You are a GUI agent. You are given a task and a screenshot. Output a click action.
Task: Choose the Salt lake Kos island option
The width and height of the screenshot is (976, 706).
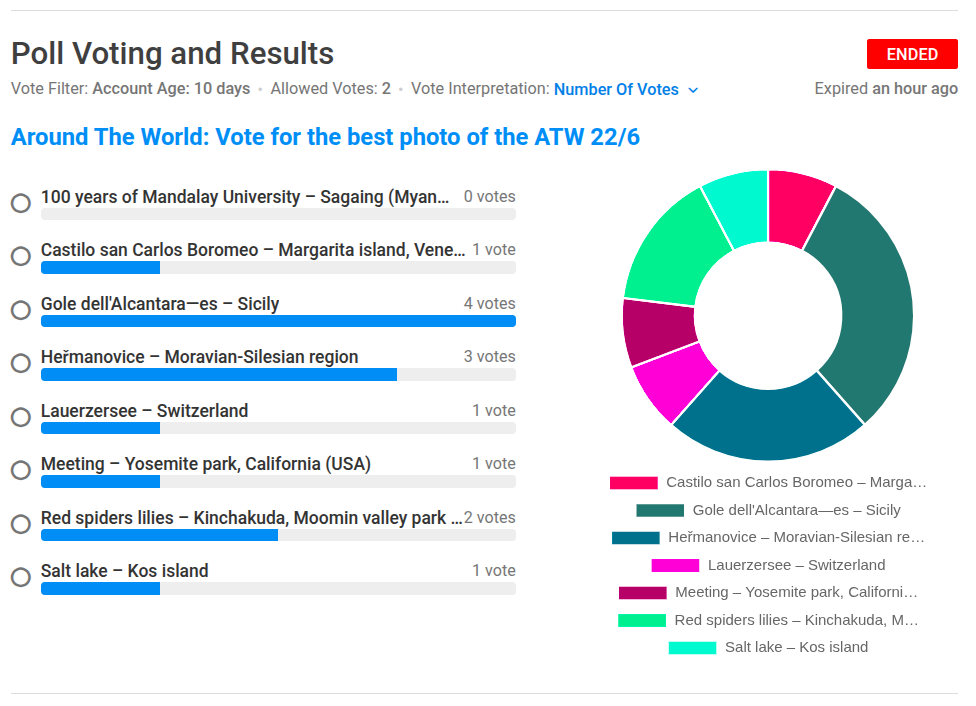click(20, 577)
